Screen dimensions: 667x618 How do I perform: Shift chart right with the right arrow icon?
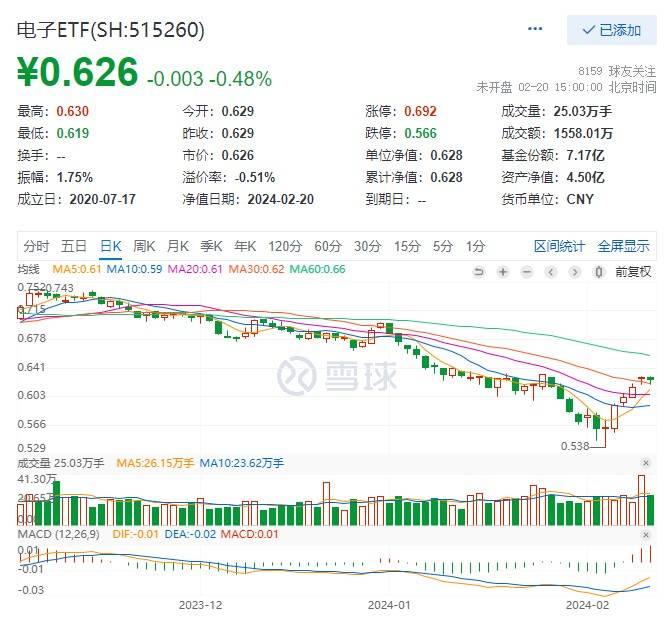click(x=575, y=272)
